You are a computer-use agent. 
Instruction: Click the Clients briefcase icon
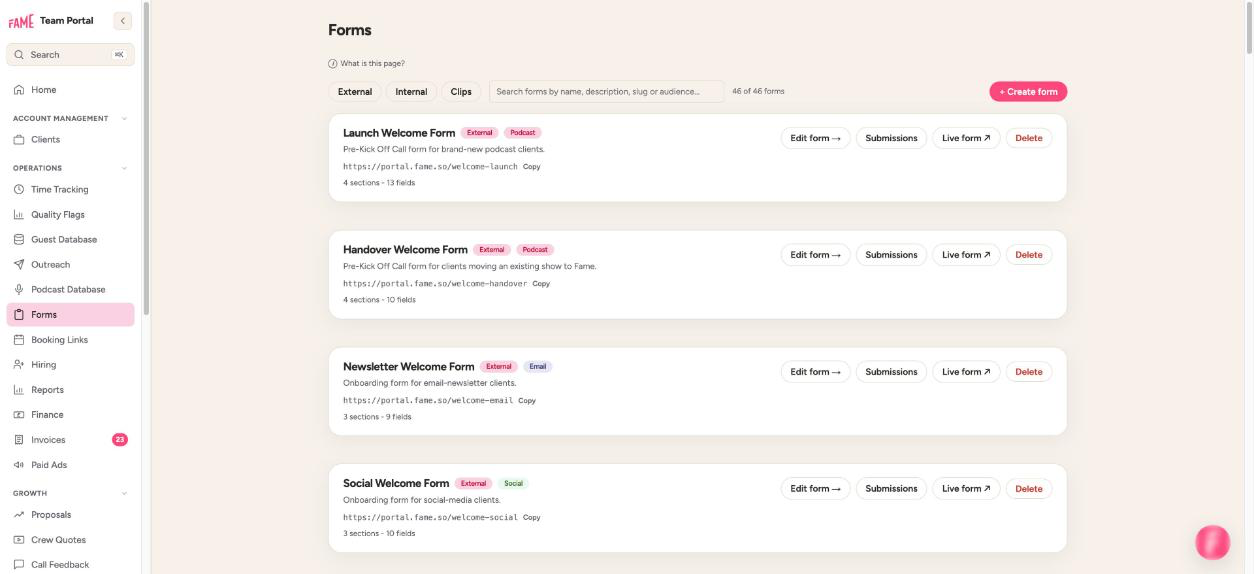(x=18, y=140)
